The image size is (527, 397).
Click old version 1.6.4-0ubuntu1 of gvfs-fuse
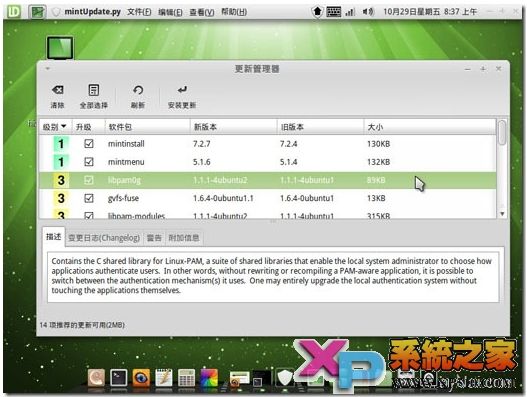(307, 198)
